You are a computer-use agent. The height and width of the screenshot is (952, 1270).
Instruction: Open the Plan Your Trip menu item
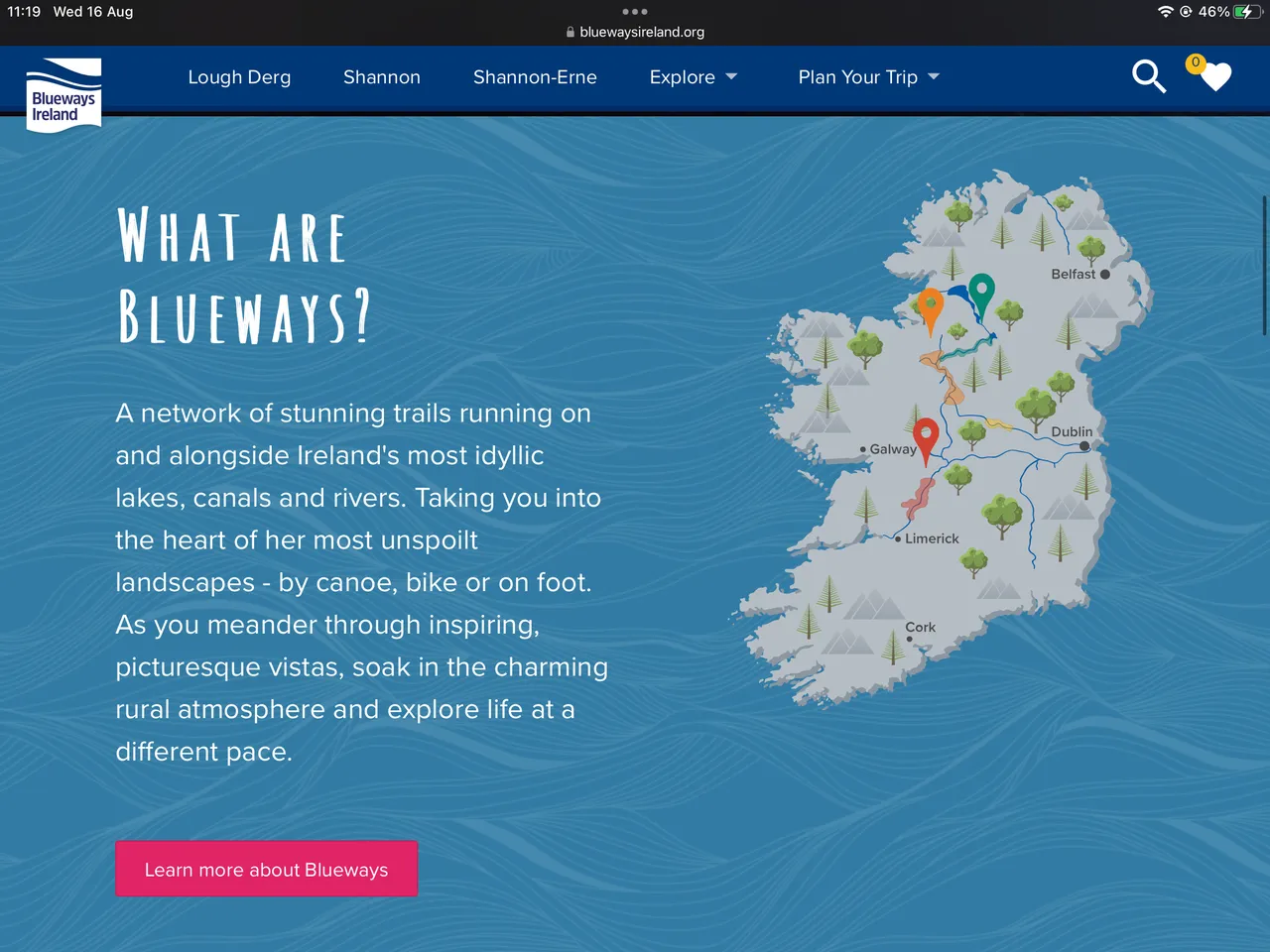point(858,77)
